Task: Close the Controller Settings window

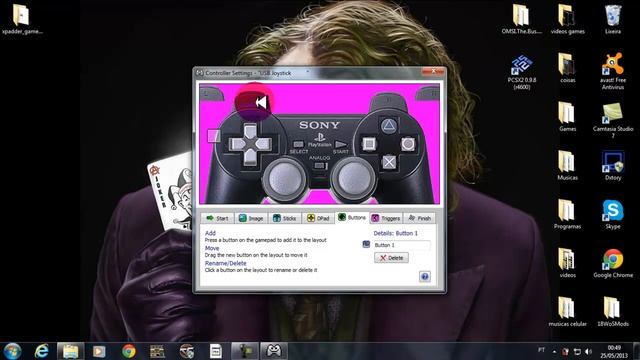Action: tap(433, 72)
